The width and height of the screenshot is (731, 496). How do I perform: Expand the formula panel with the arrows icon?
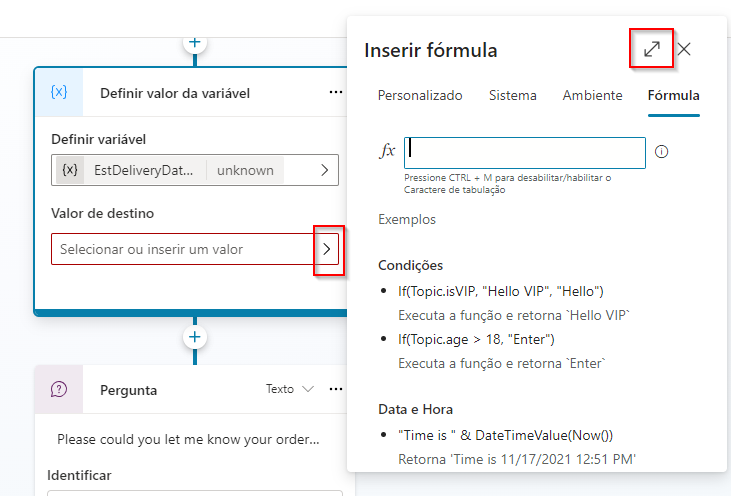coord(651,48)
